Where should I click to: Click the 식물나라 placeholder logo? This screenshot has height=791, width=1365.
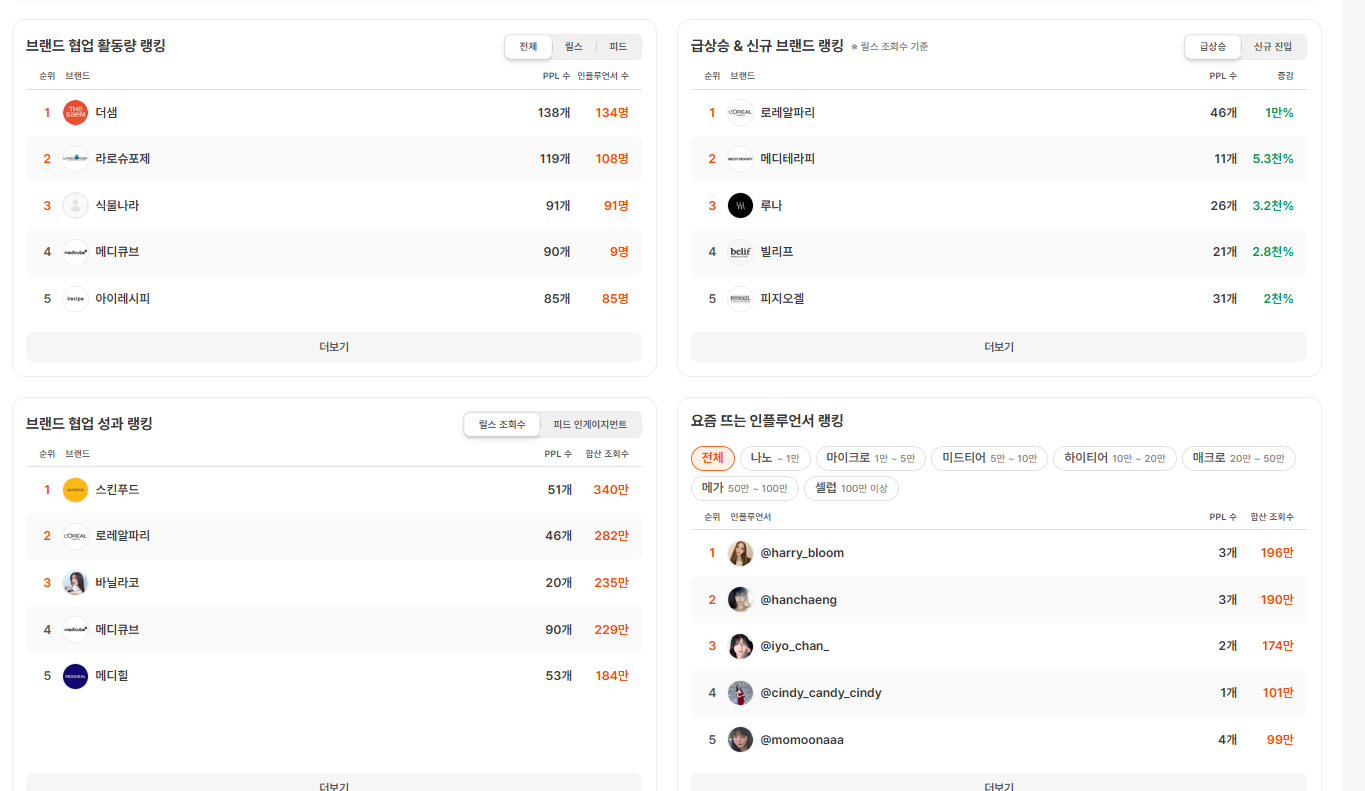click(x=75, y=206)
